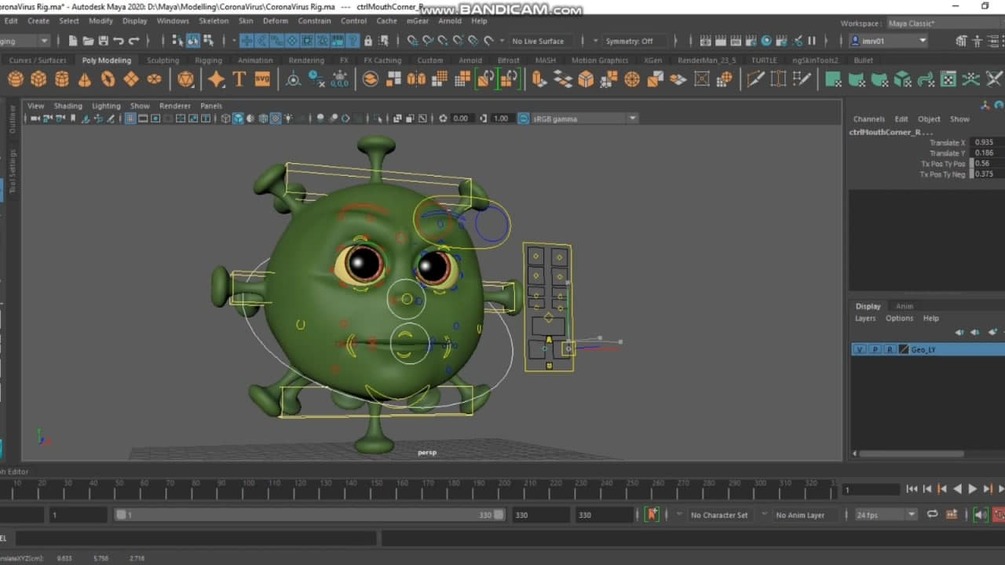Click the SVG tool shelf icon
Viewport: 1005px width, 565px height.
(262, 80)
